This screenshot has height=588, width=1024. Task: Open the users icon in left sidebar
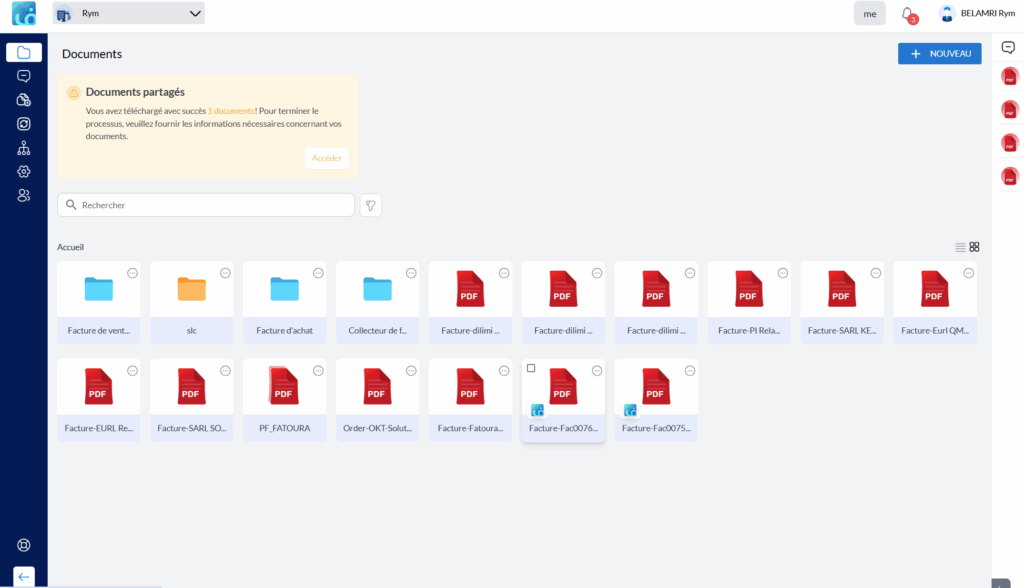click(24, 195)
